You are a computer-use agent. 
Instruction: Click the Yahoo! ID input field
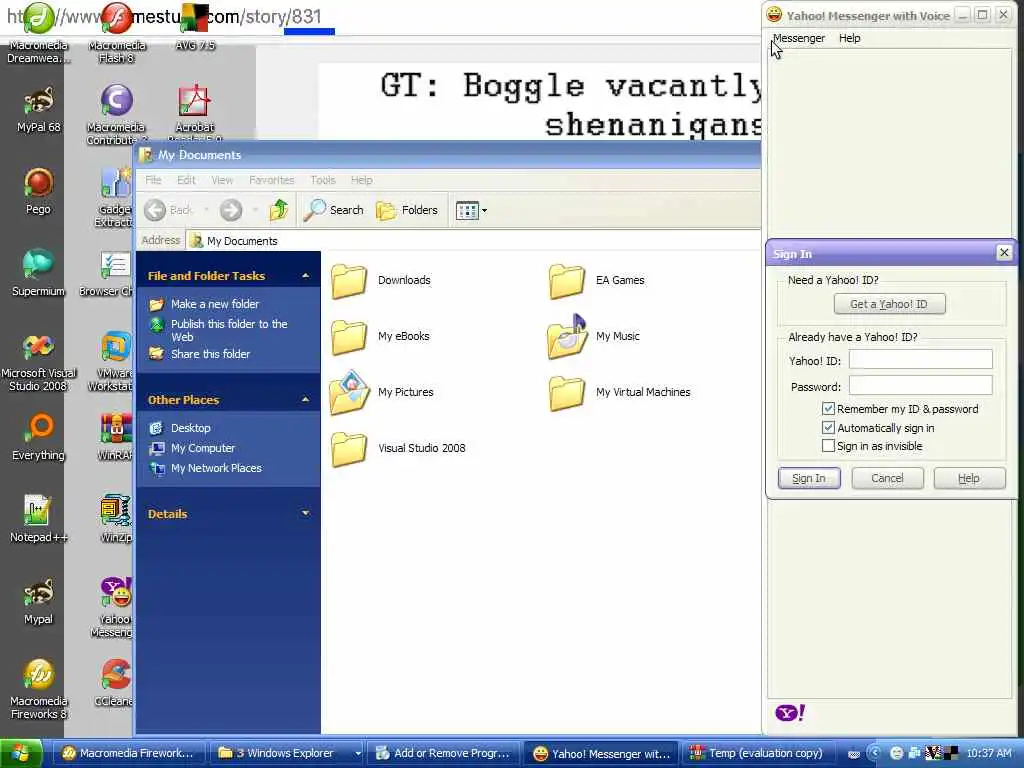(x=920, y=359)
